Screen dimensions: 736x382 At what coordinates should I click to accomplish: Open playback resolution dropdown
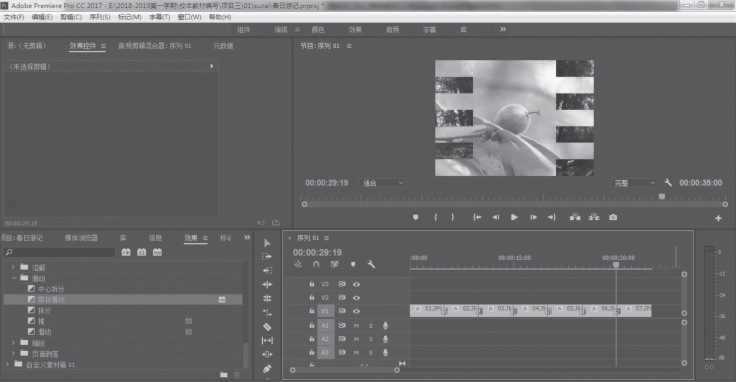pyautogui.click(x=635, y=183)
